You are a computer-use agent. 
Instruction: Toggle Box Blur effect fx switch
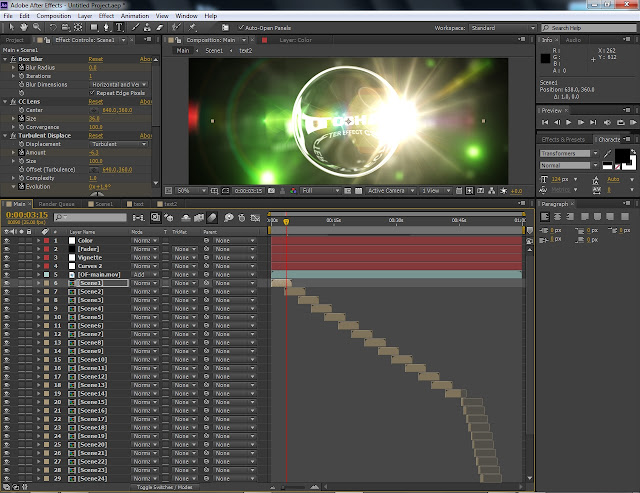click(13, 59)
